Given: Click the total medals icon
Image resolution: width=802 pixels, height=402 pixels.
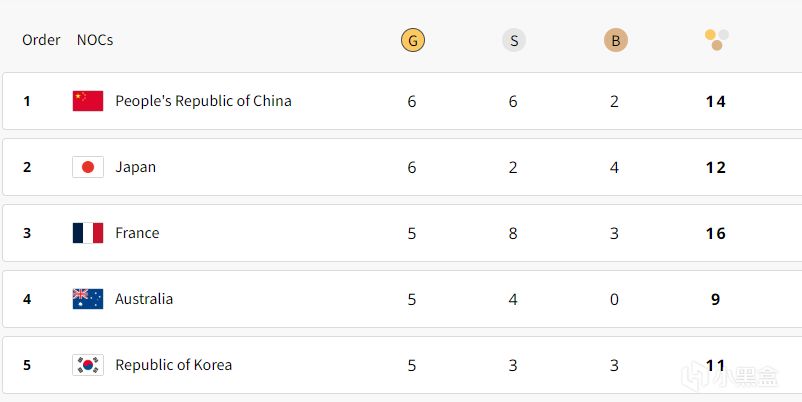Looking at the screenshot, I should coord(717,40).
